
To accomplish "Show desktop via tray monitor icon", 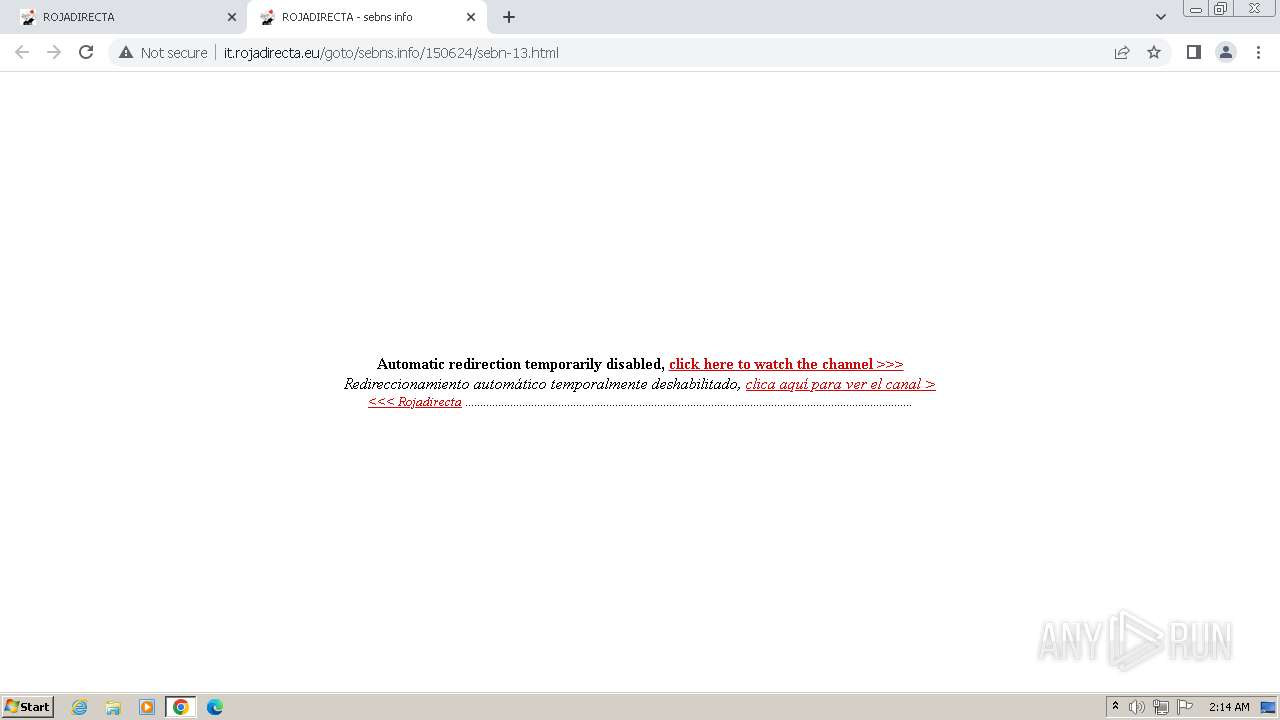I will pyautogui.click(x=1268, y=707).
